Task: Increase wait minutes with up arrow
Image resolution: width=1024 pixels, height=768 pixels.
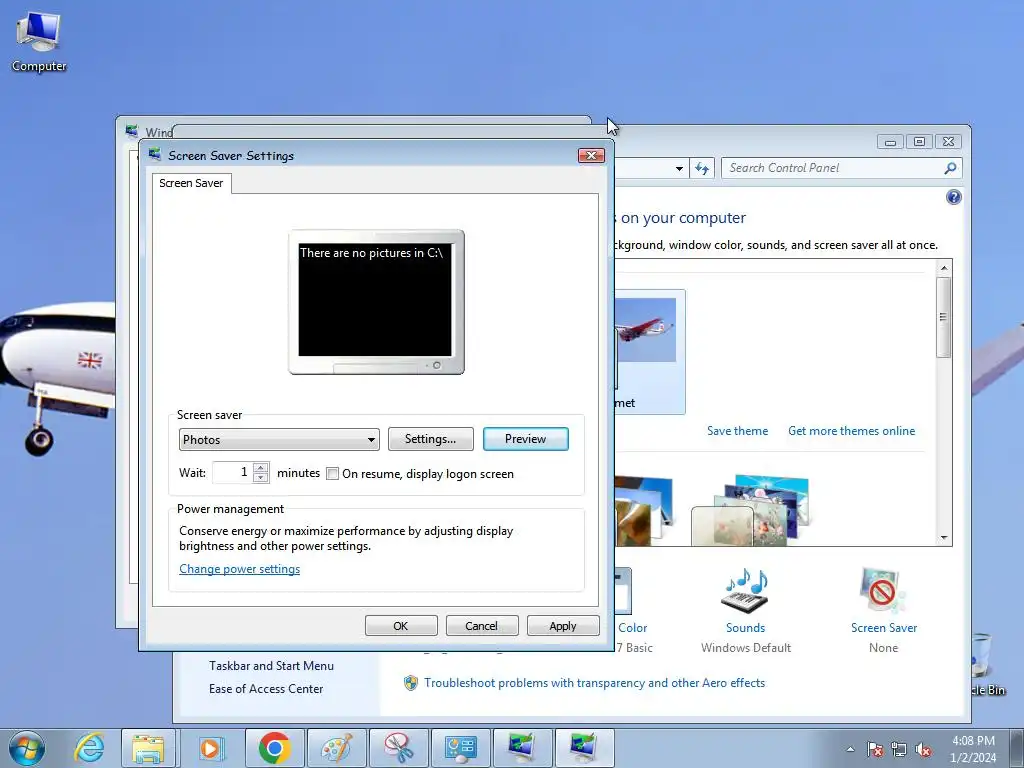Action: click(261, 468)
